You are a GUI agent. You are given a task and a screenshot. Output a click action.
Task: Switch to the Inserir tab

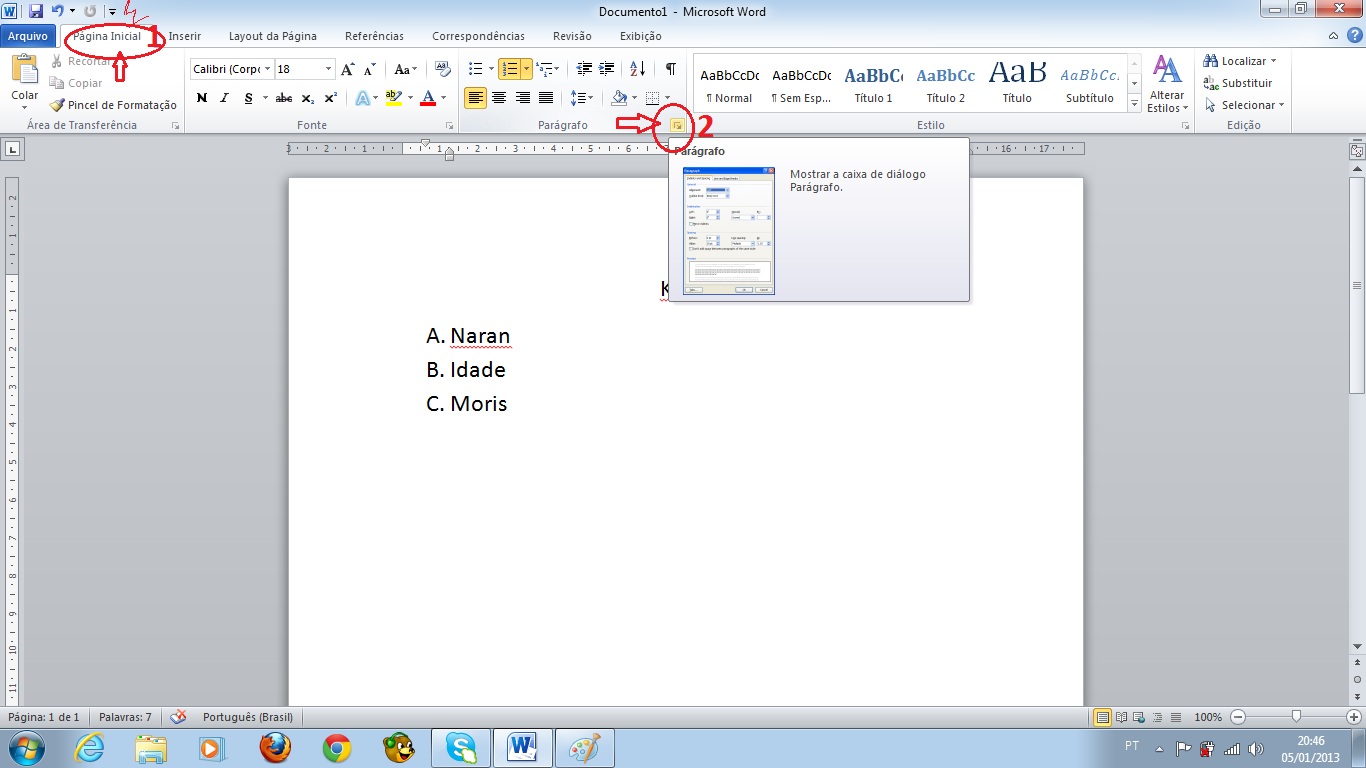(184, 36)
